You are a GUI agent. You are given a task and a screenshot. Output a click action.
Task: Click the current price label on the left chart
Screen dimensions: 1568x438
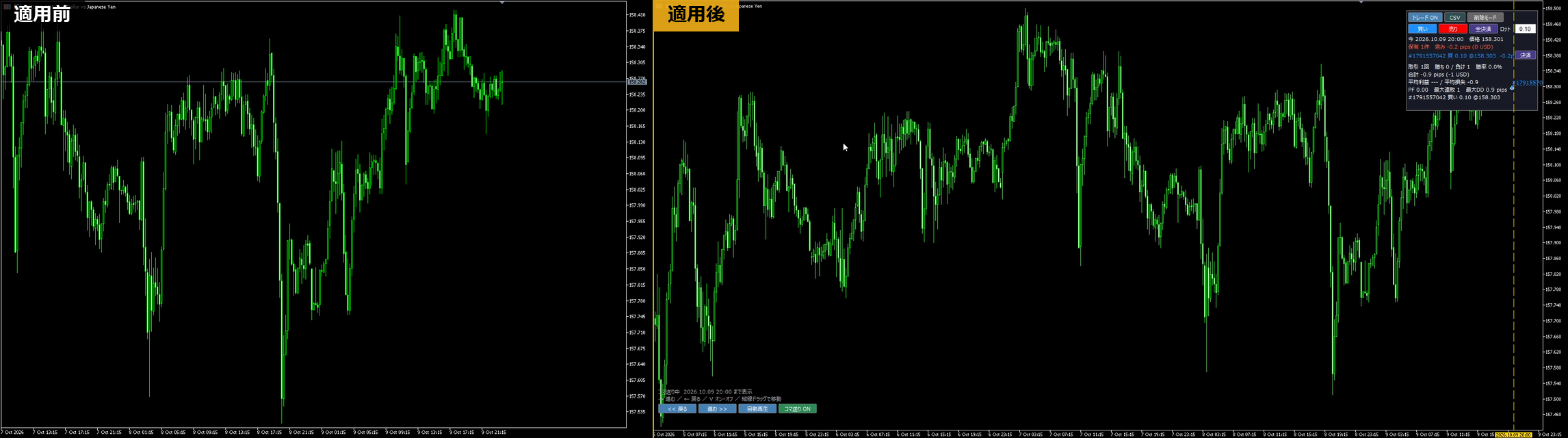click(x=637, y=82)
